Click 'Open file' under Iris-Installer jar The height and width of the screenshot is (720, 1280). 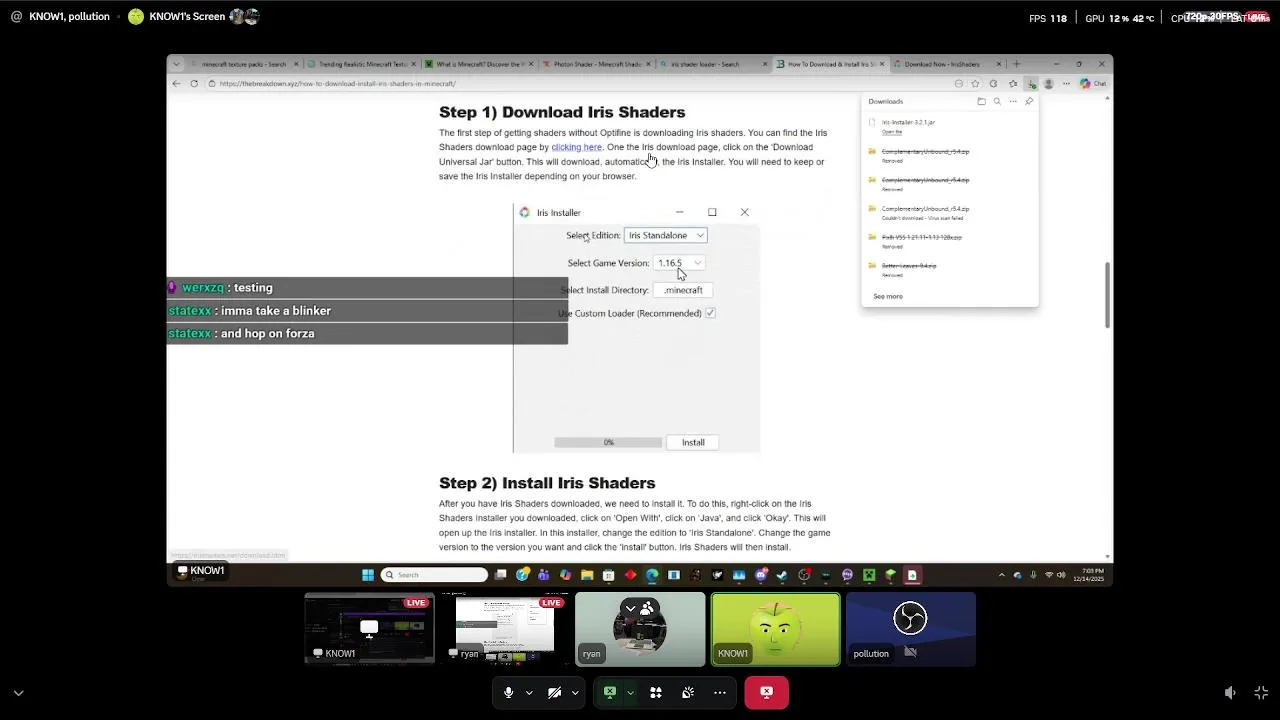(x=892, y=132)
